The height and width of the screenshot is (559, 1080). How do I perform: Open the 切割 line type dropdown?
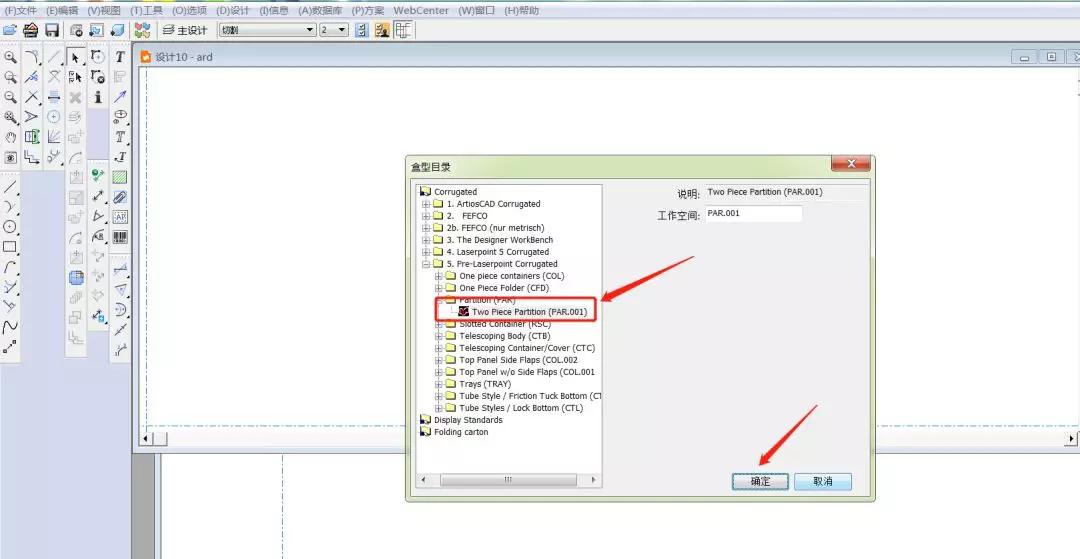pos(267,30)
